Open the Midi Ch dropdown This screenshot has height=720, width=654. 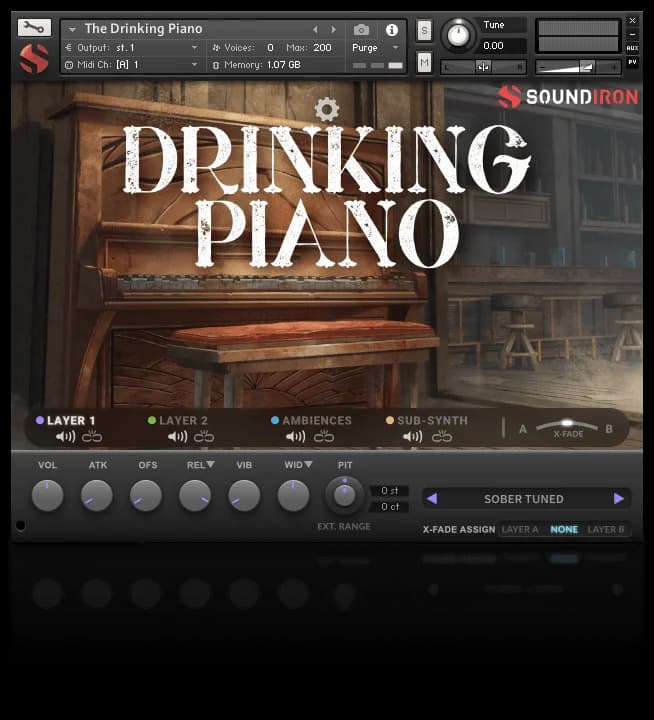194,65
